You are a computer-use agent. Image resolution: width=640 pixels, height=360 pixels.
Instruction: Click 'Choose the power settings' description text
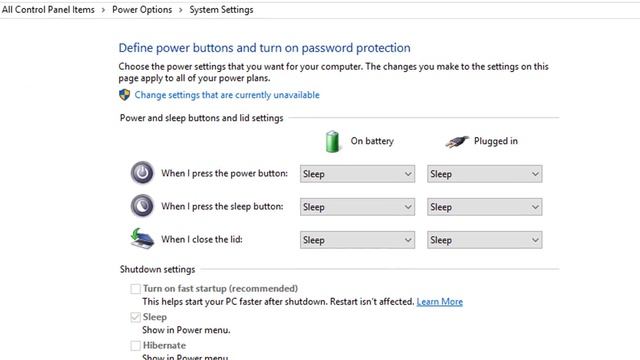(333, 72)
